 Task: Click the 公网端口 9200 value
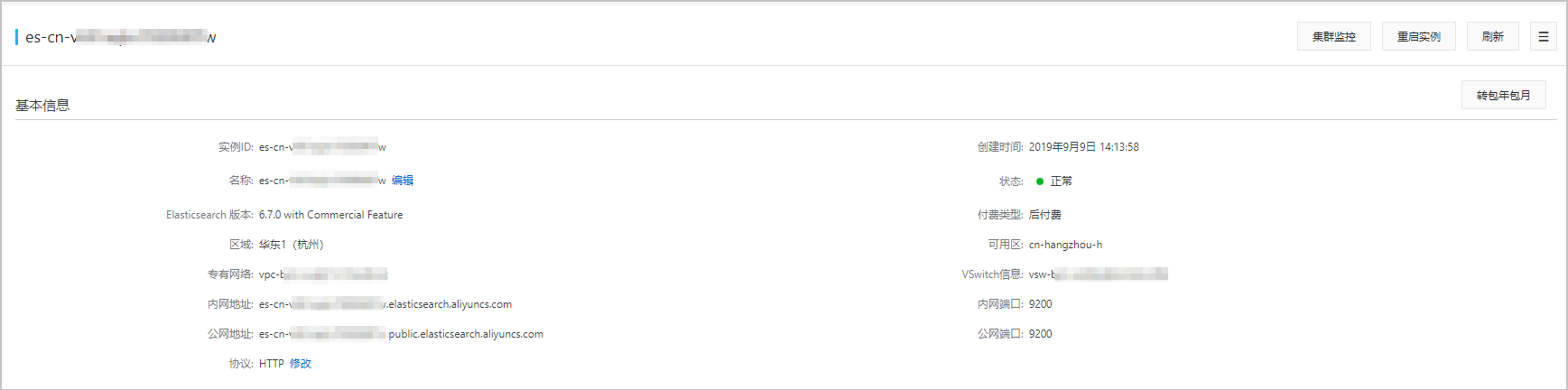pyautogui.click(x=1041, y=334)
